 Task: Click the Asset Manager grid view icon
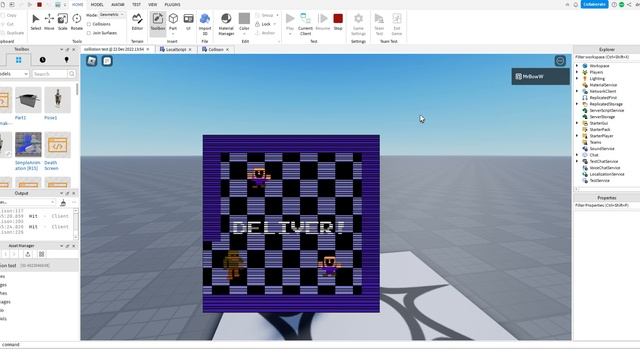(x=41, y=254)
